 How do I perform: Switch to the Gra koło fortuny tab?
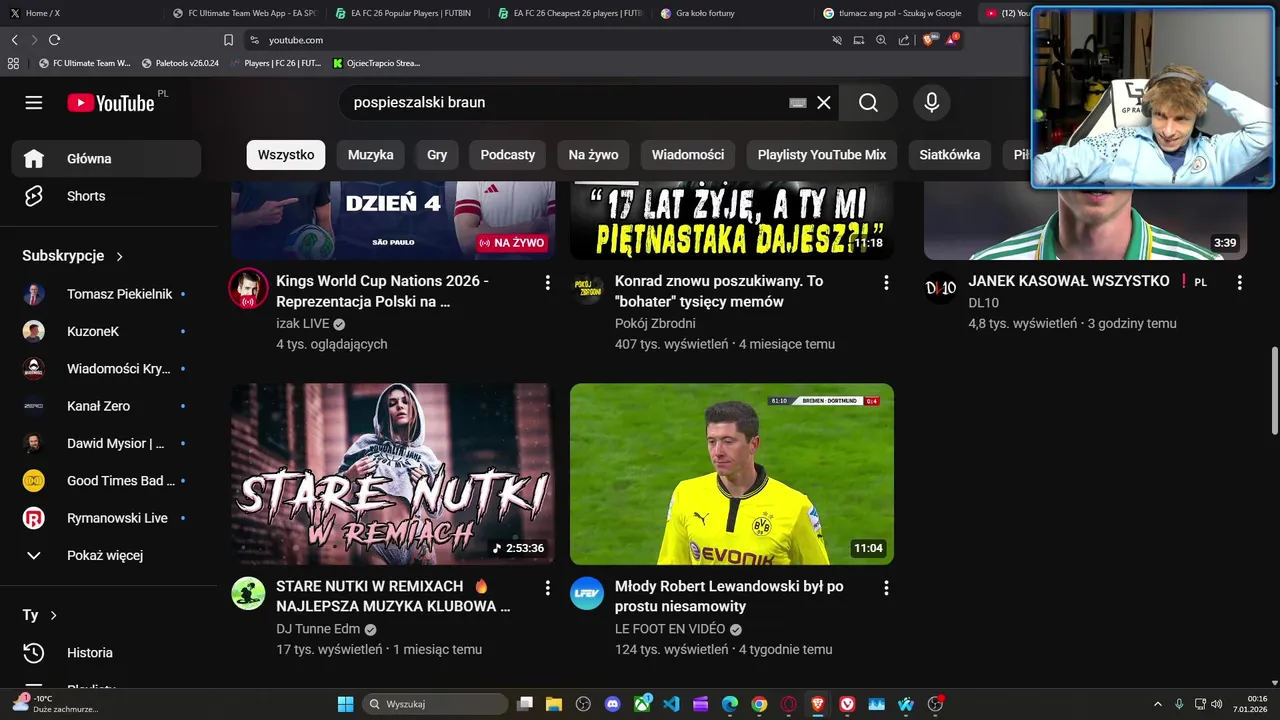tap(732, 13)
